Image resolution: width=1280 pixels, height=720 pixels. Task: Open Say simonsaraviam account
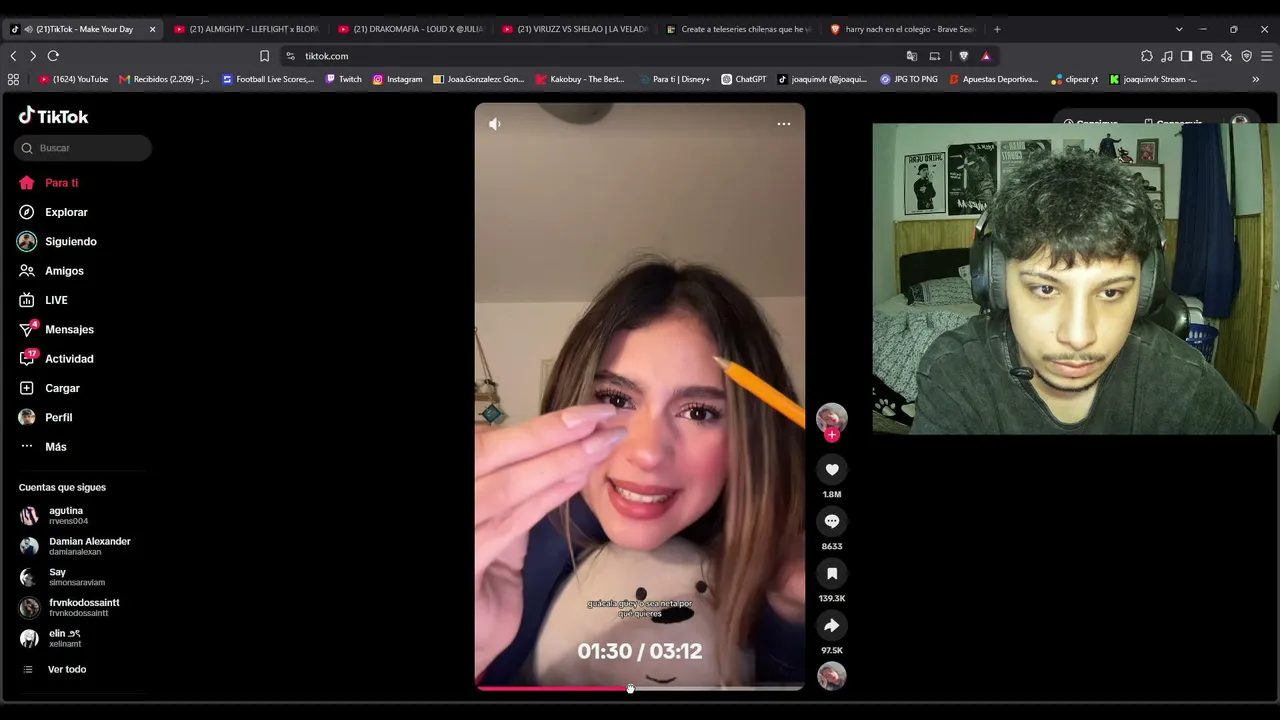coord(62,577)
